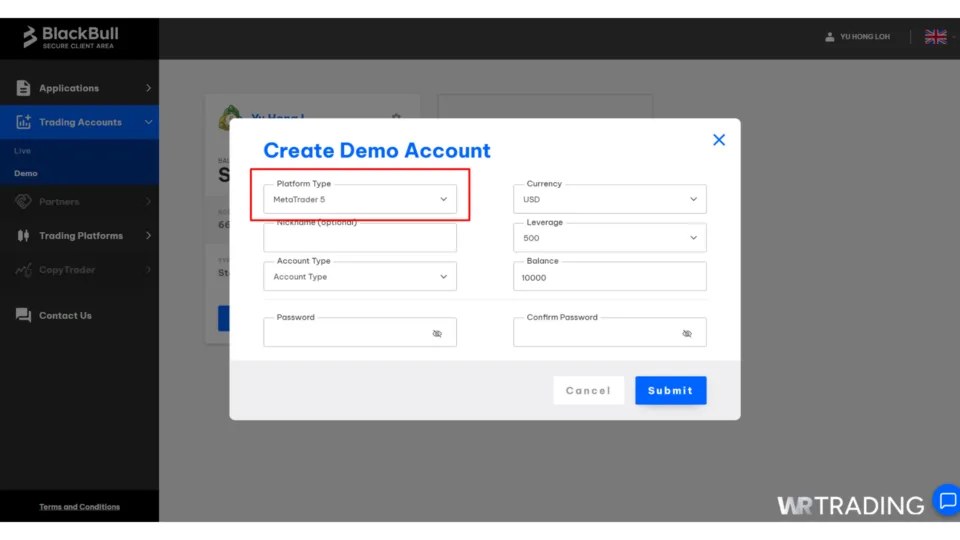Close the Create Demo Account dialog
Screen dimensions: 960x540
tap(718, 140)
